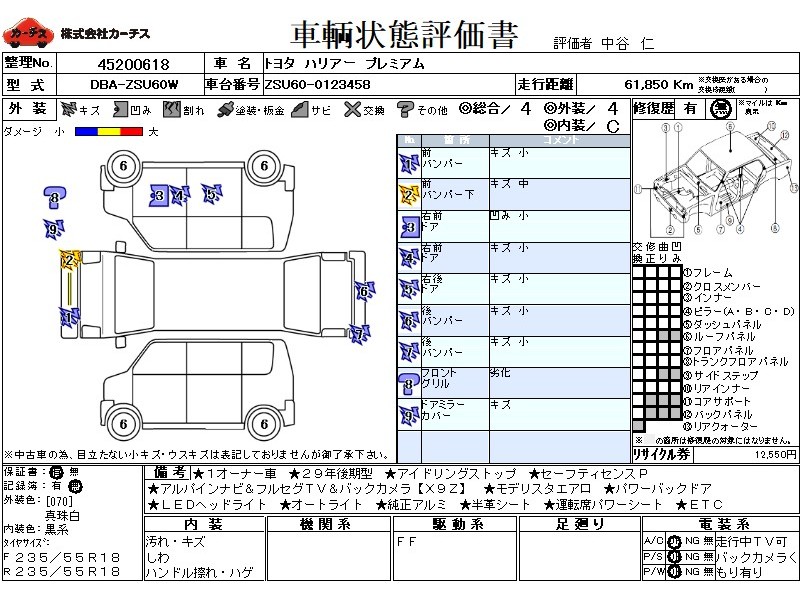Click the 劣化 comment cell

point(560,383)
